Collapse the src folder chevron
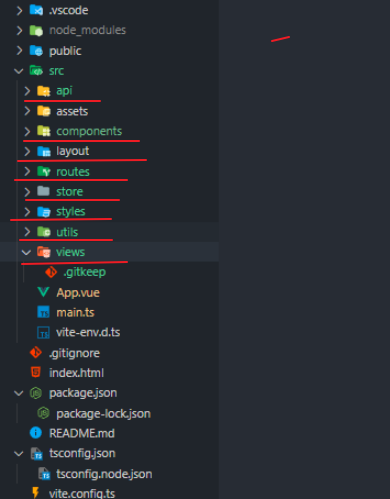This screenshot has height=499, width=390. click(19, 71)
